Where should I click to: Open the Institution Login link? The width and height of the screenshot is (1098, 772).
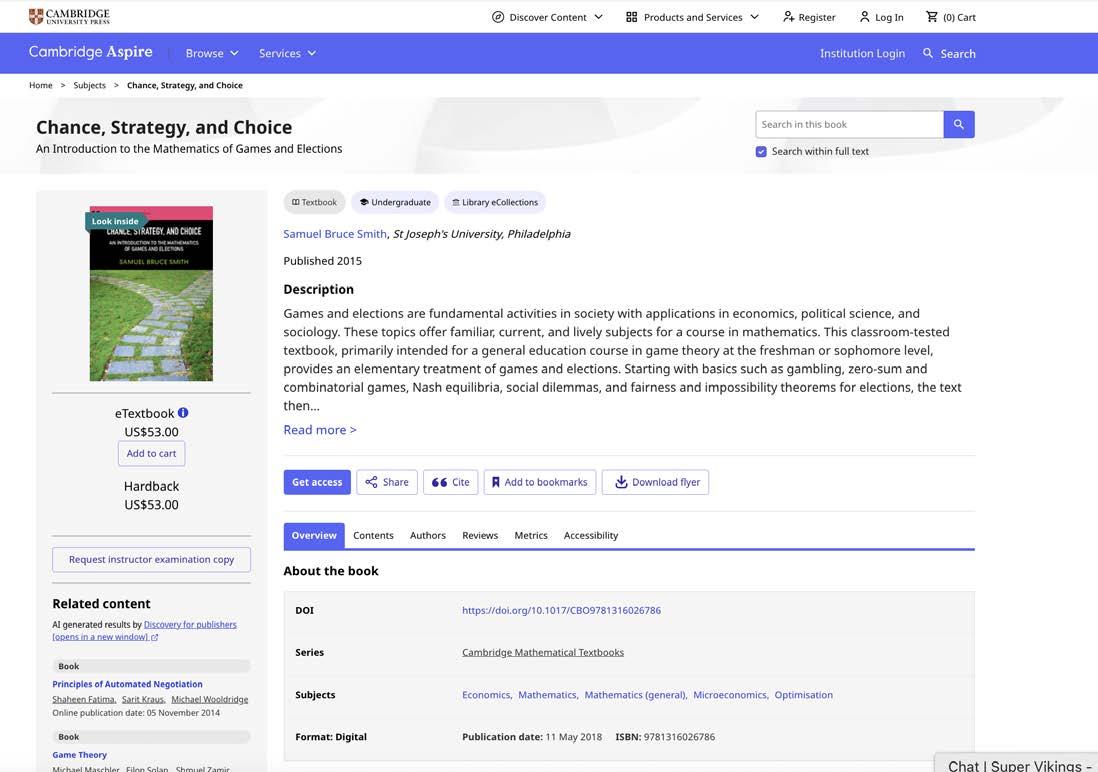pos(862,53)
